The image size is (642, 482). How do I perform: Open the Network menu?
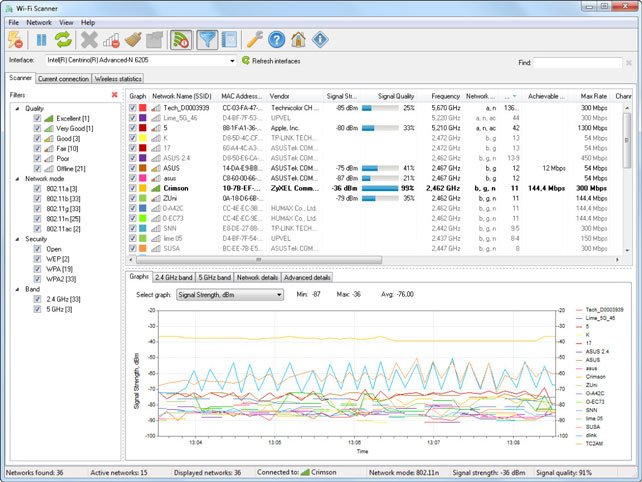pyautogui.click(x=39, y=23)
